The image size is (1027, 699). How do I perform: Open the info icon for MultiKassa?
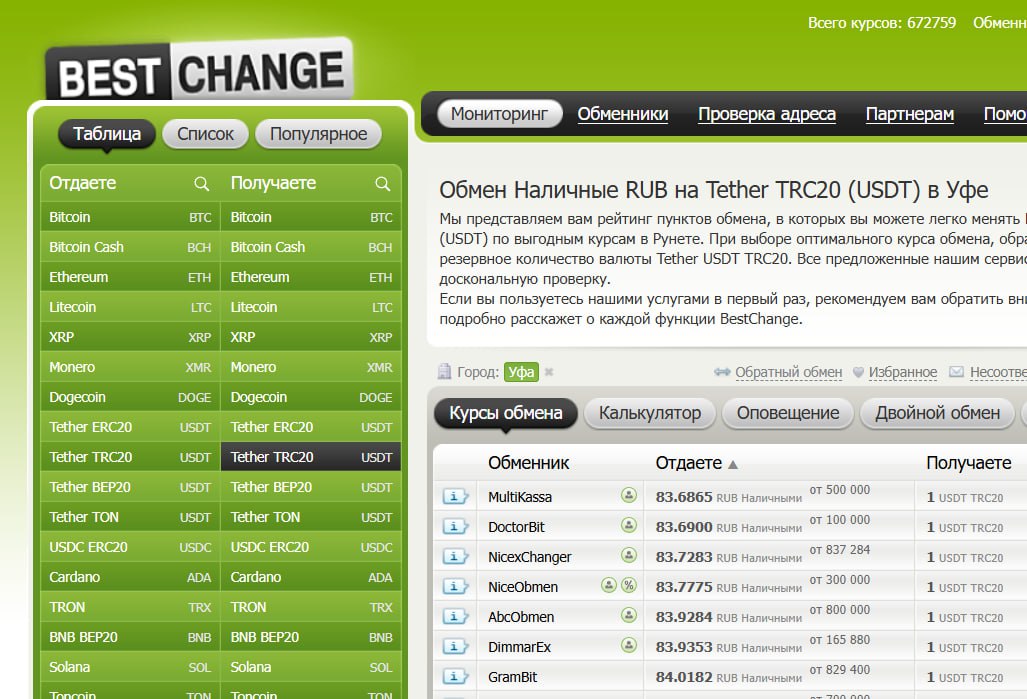click(456, 497)
